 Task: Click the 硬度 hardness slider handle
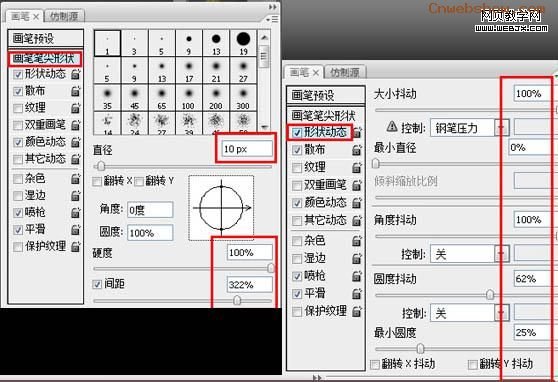point(271,268)
